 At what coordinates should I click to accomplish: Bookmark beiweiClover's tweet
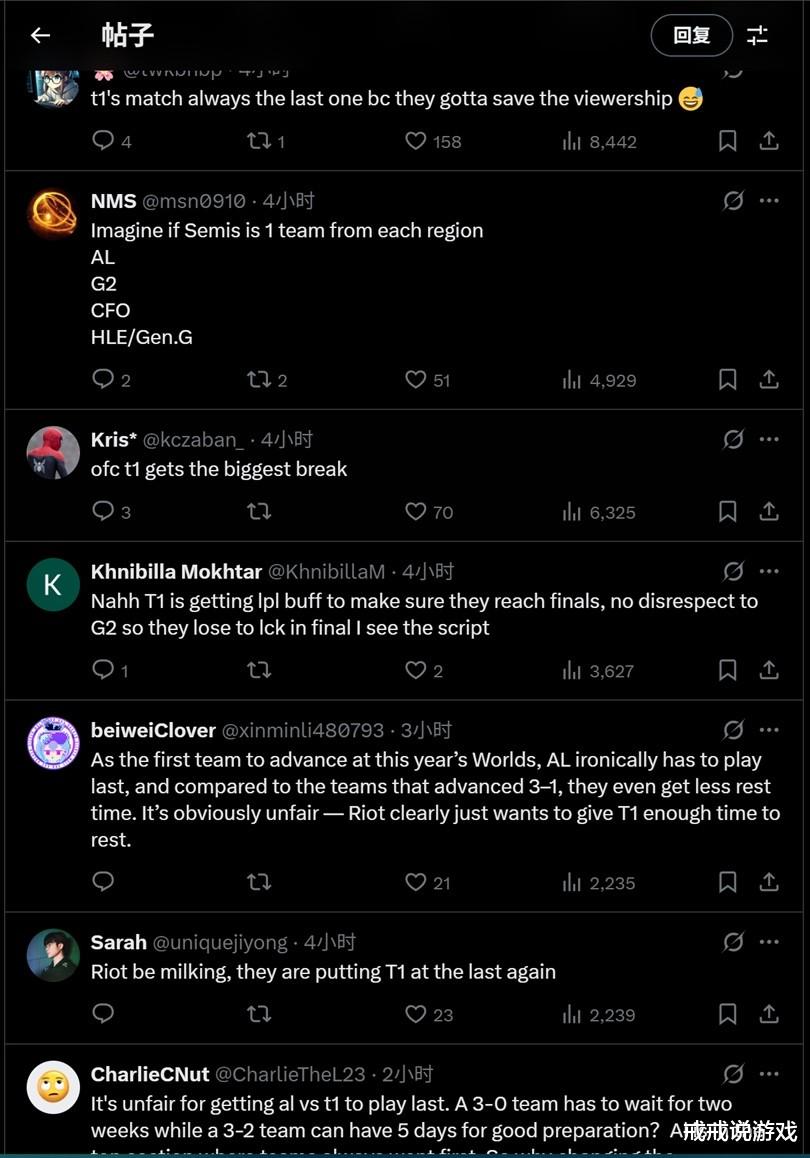coord(728,882)
